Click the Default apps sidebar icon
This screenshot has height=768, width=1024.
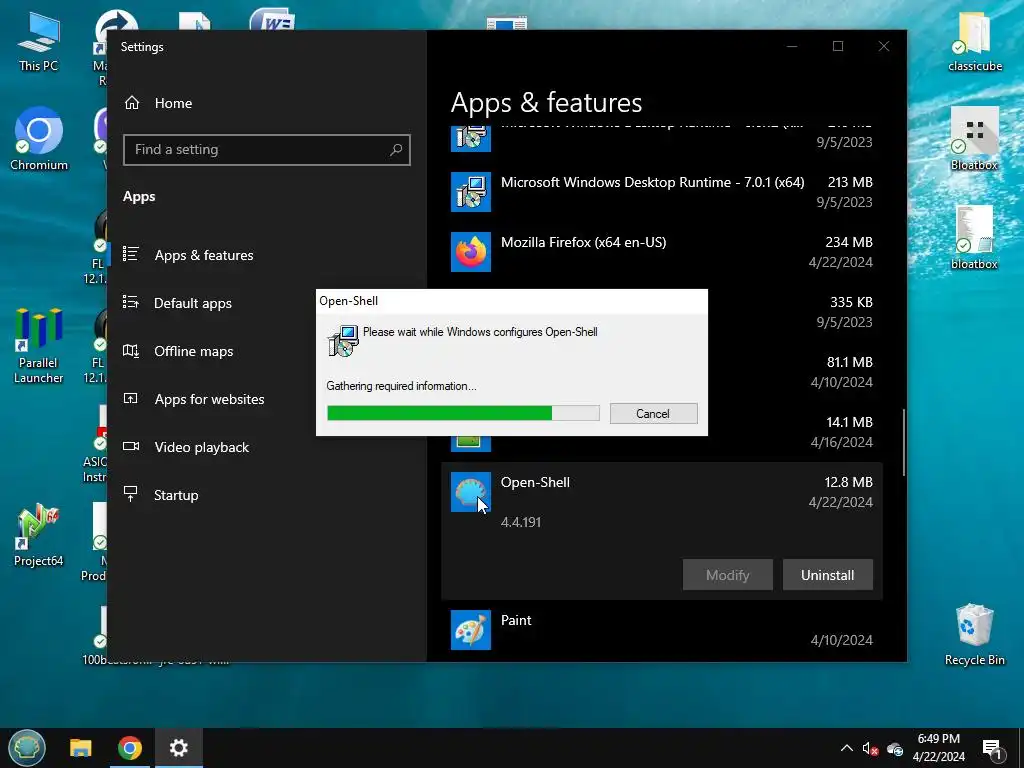(131, 302)
